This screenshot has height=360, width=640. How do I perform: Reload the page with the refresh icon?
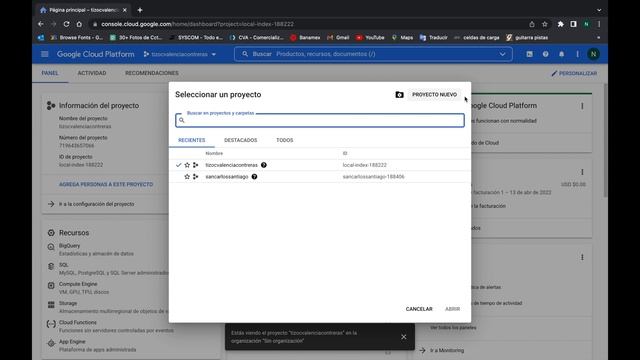66,24
